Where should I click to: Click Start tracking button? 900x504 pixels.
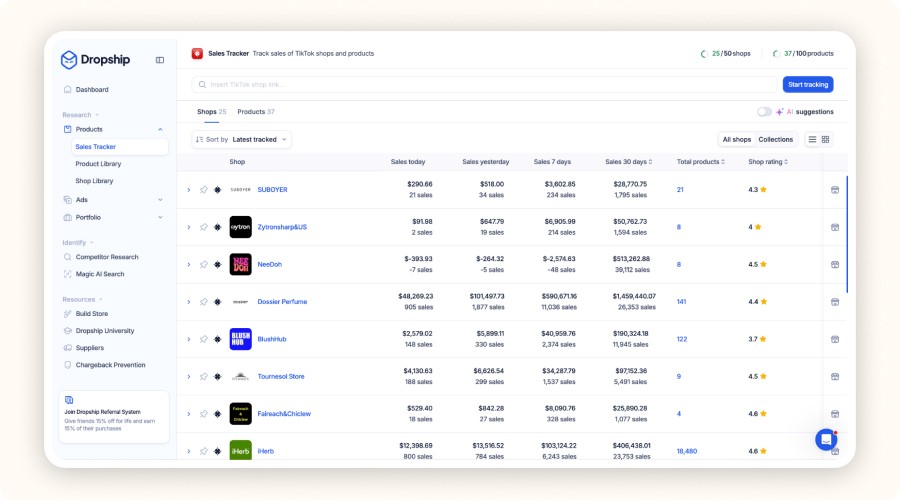(808, 84)
